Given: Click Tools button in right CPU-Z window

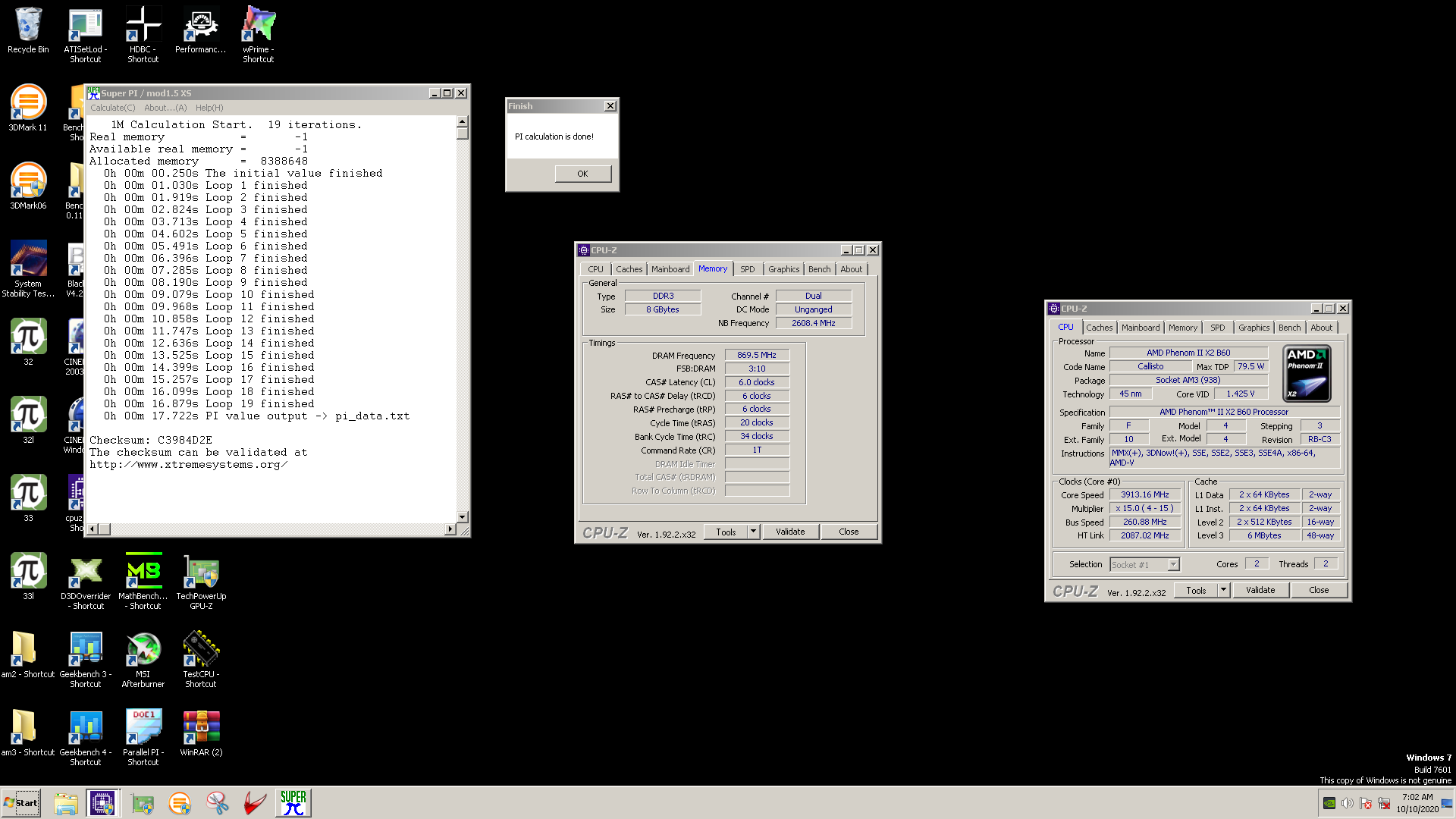Looking at the screenshot, I should tap(1196, 590).
